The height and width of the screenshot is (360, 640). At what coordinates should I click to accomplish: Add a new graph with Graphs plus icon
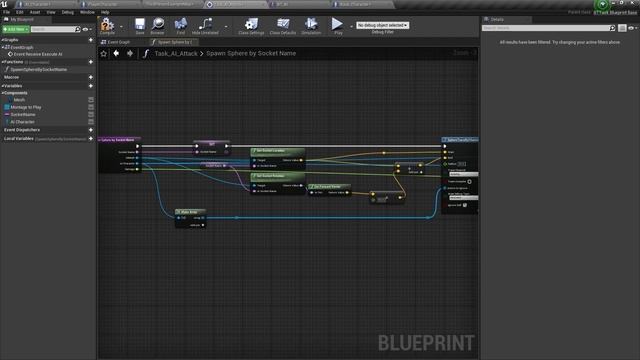tap(91, 40)
